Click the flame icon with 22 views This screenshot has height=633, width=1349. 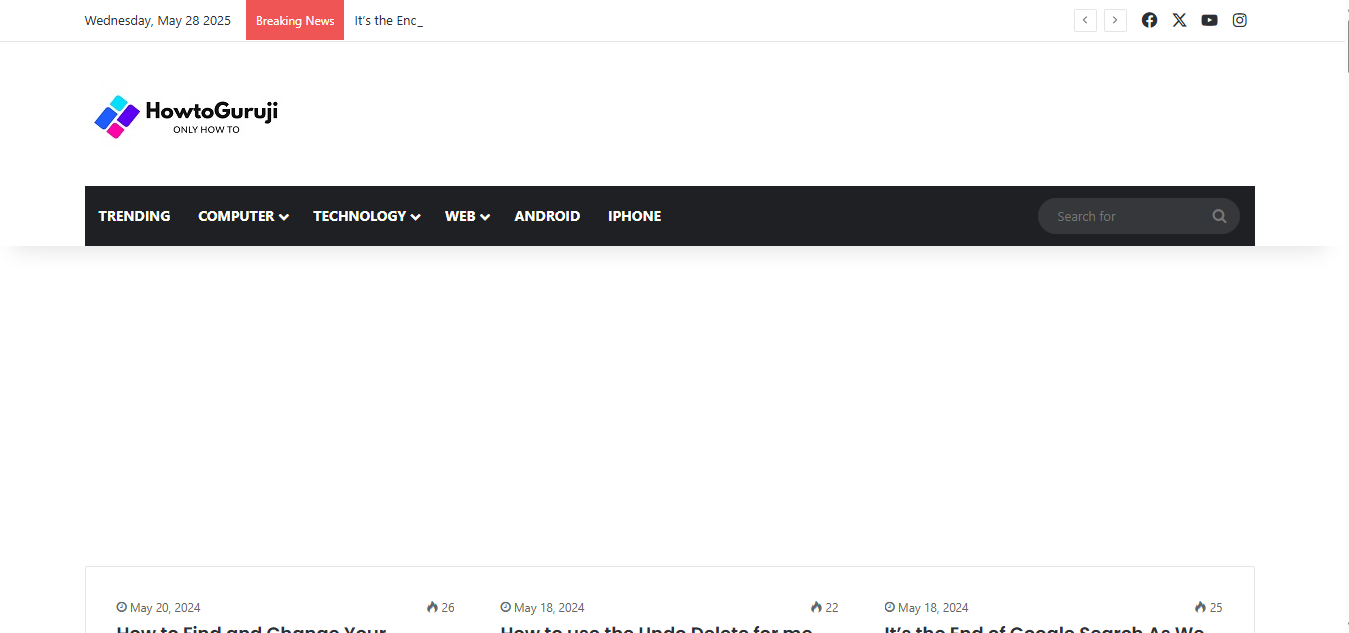(x=816, y=607)
